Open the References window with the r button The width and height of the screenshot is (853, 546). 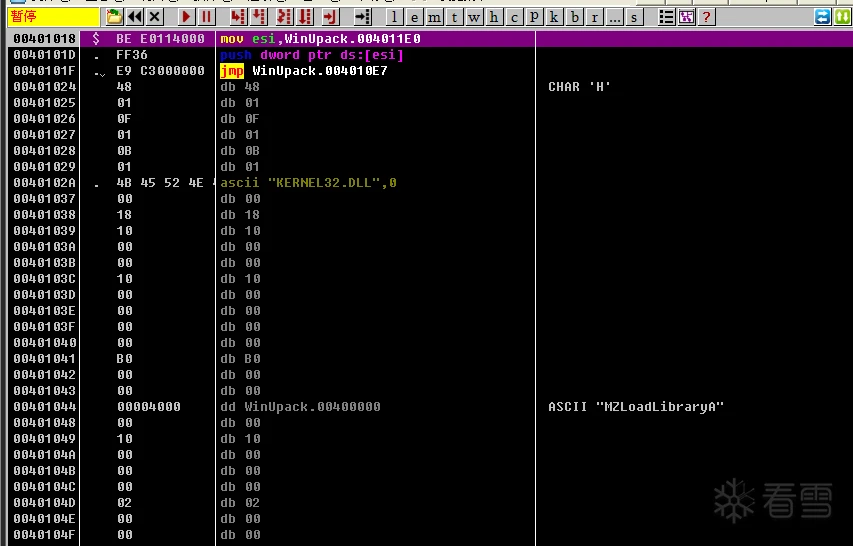[594, 17]
